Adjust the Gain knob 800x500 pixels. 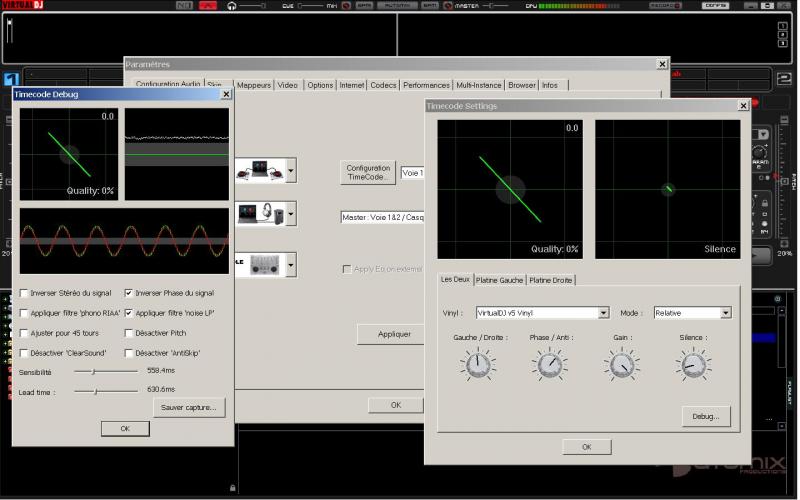tap(621, 365)
